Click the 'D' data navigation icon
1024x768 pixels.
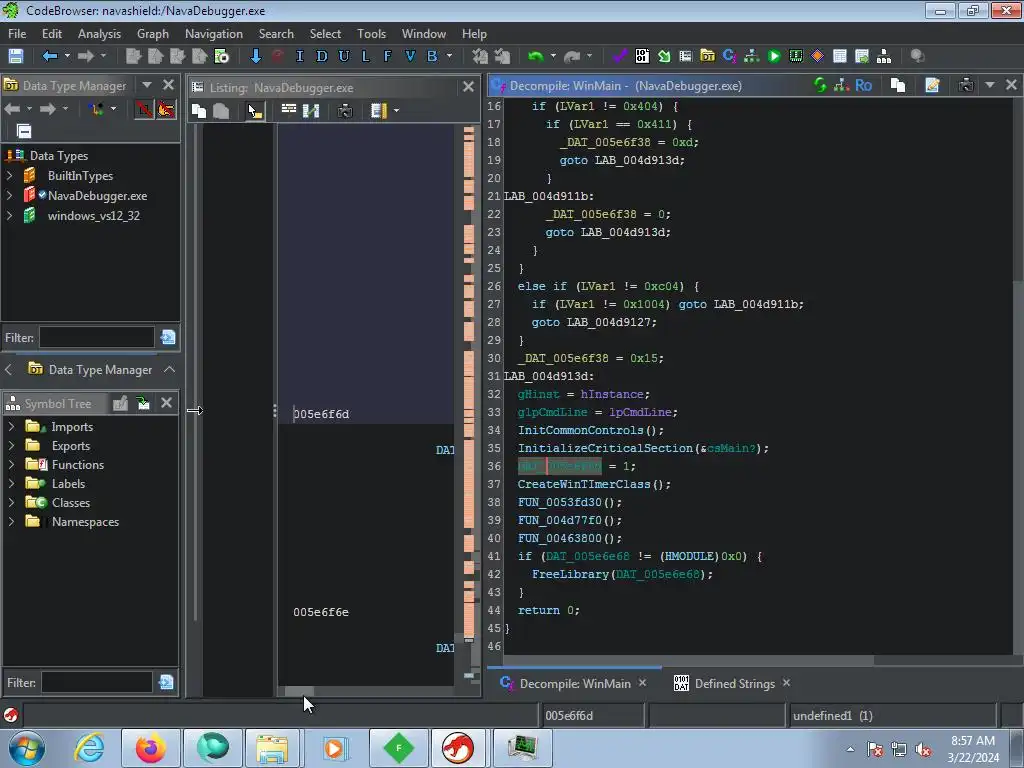(321, 56)
